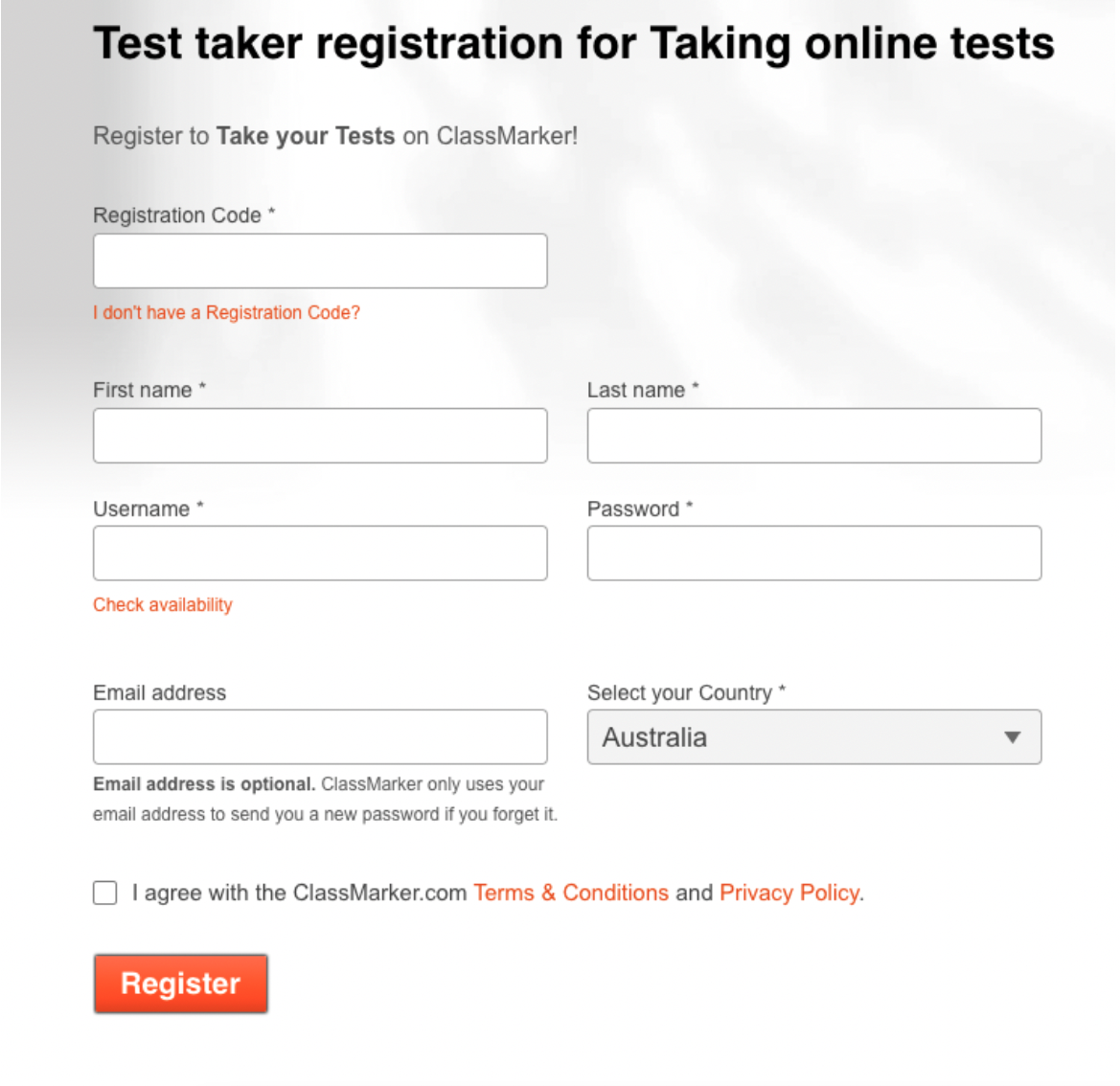Open the country dropdown showing Australia
1120x1086 pixels.
tap(795, 736)
